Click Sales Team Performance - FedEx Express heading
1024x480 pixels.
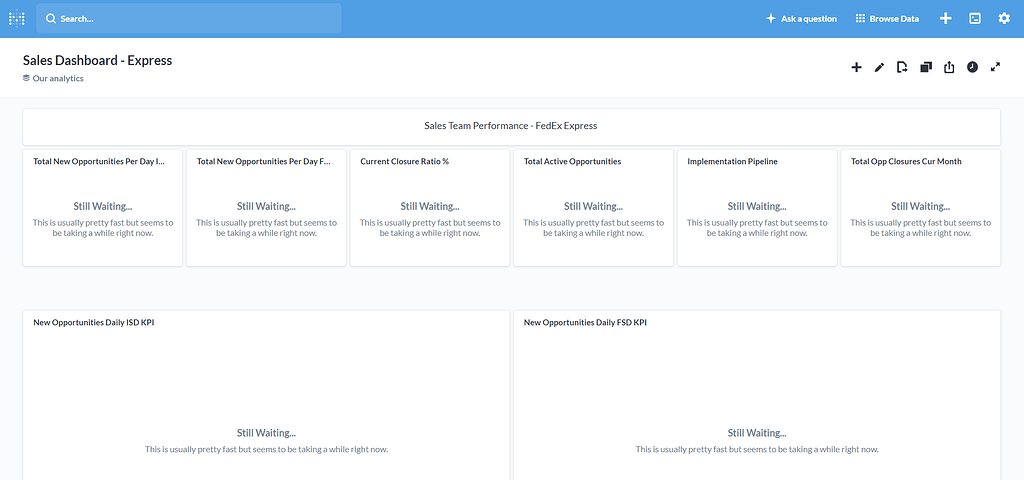[511, 125]
